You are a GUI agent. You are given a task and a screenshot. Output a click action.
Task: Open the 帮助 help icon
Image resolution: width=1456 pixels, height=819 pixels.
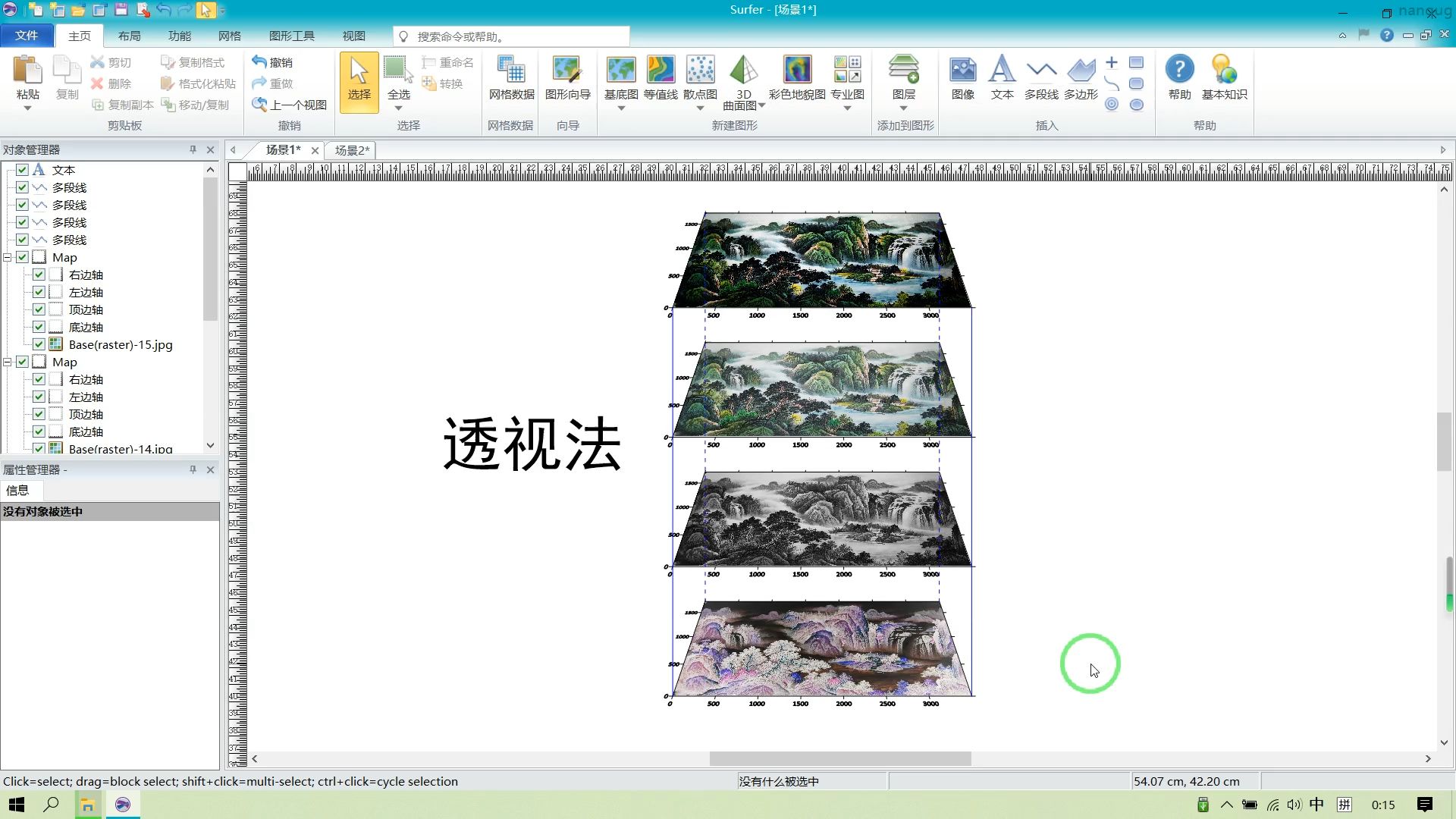1179,70
